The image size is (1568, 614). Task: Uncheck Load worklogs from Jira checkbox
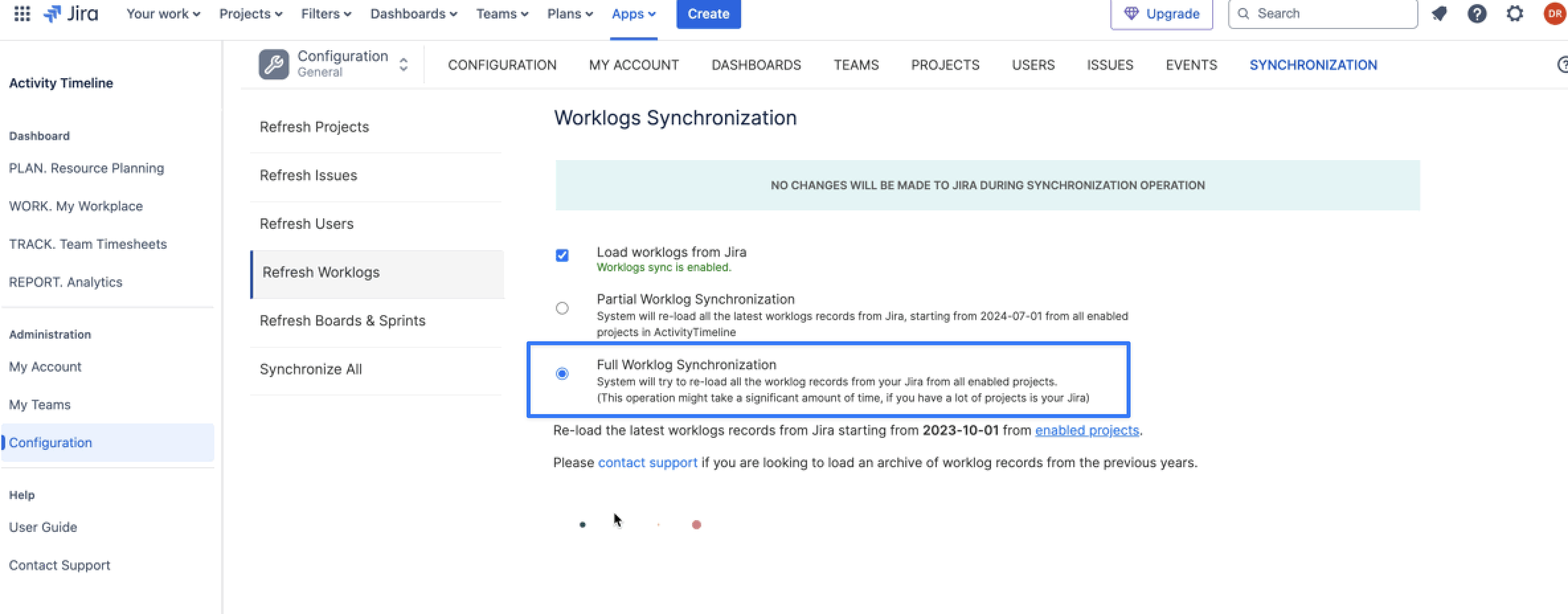562,255
